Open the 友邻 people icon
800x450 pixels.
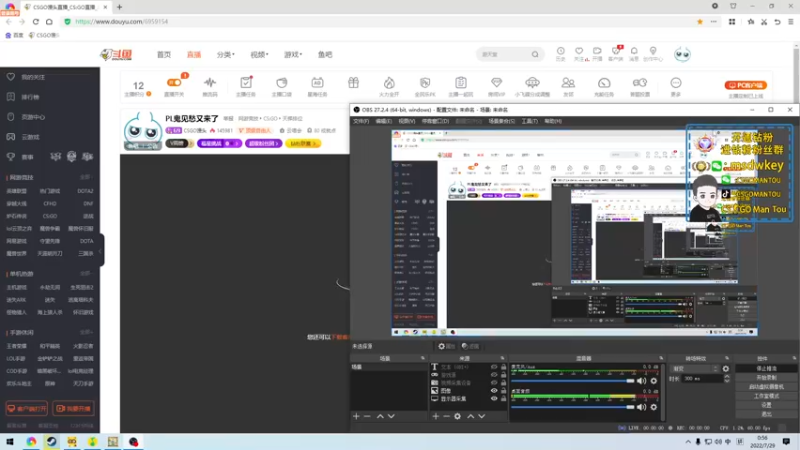point(568,83)
